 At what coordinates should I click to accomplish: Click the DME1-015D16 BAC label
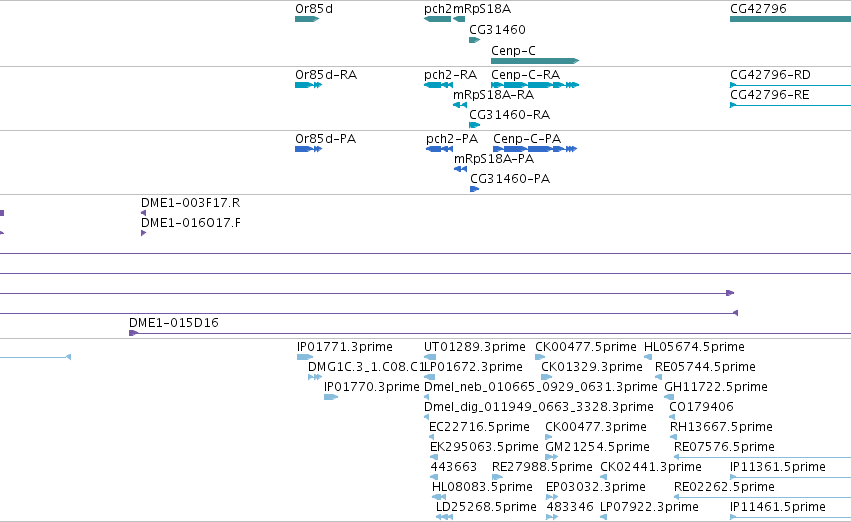coord(174,323)
